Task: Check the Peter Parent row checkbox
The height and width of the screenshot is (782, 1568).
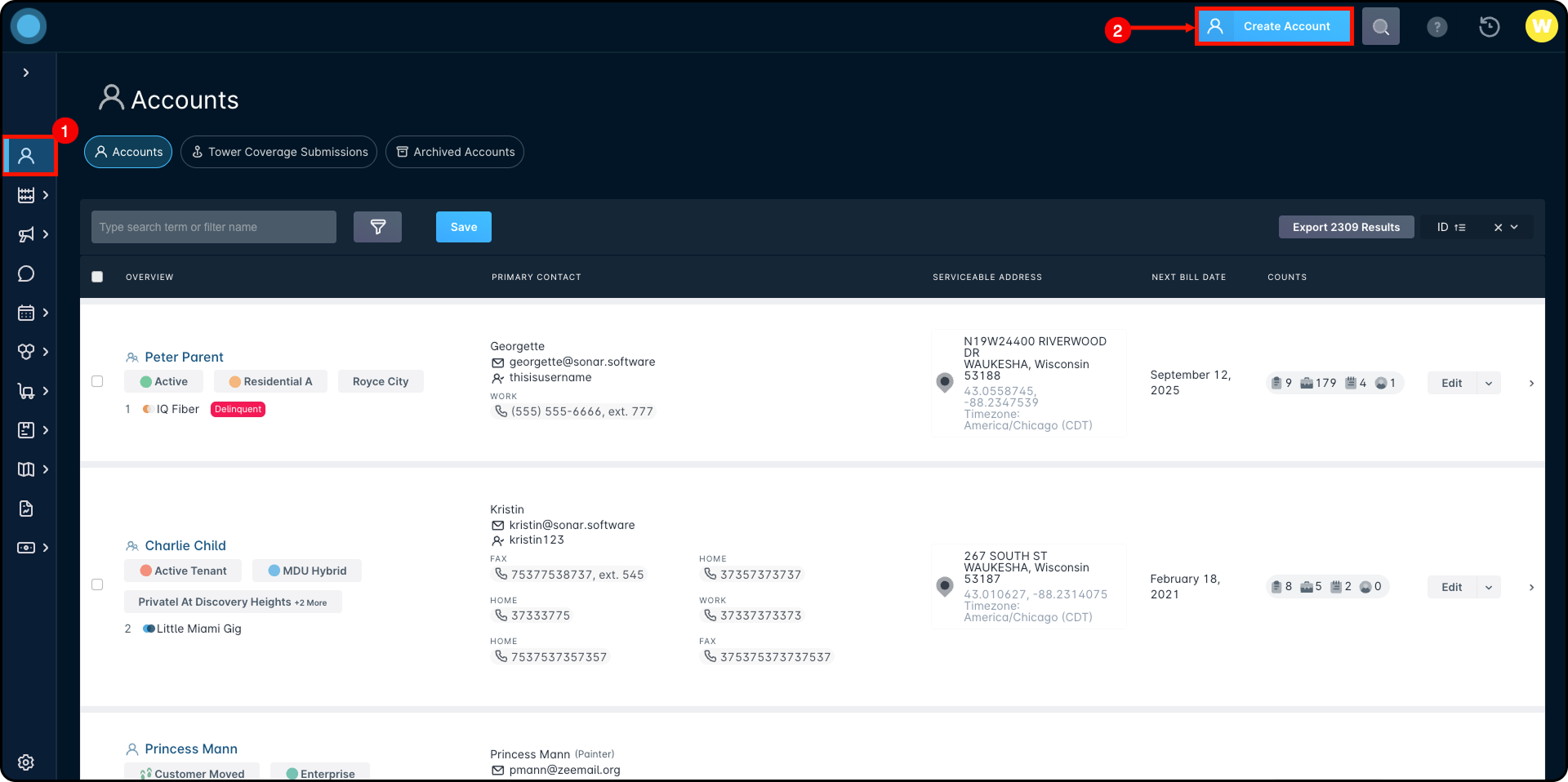Action: point(97,381)
